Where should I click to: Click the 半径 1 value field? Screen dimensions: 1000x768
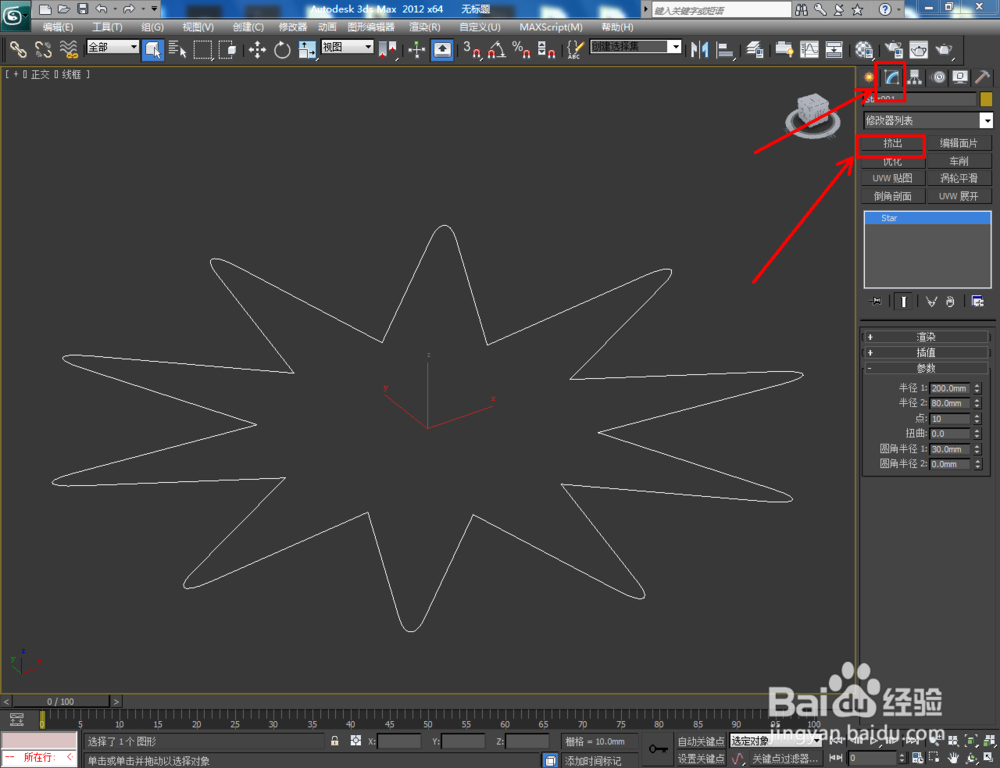point(950,388)
